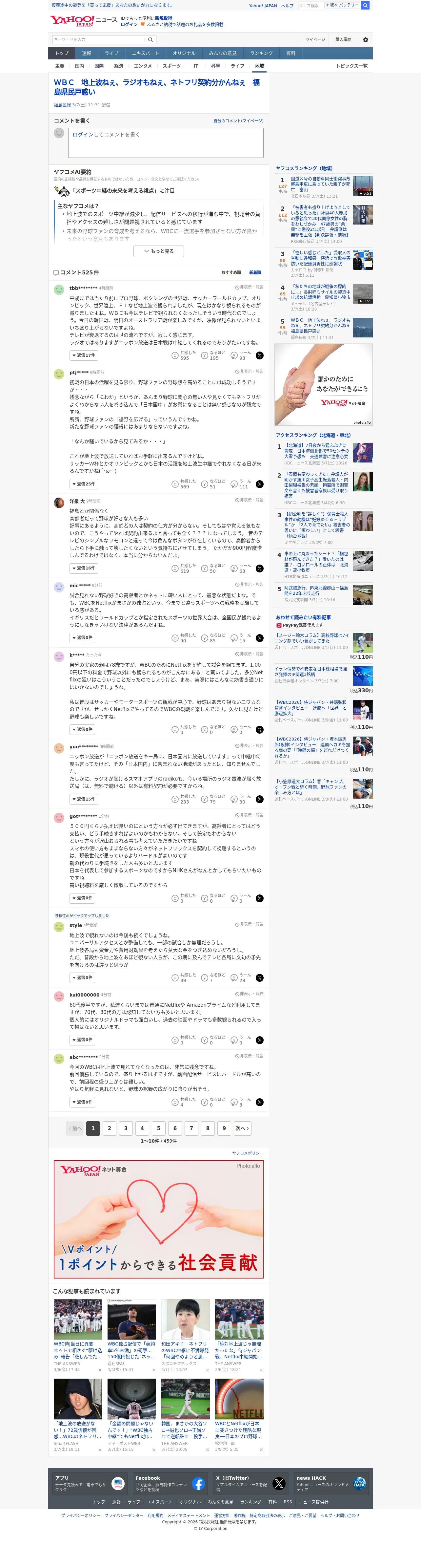The width and height of the screenshot is (421, 1568).
Task: Select the 地域 category
Action: (259, 66)
